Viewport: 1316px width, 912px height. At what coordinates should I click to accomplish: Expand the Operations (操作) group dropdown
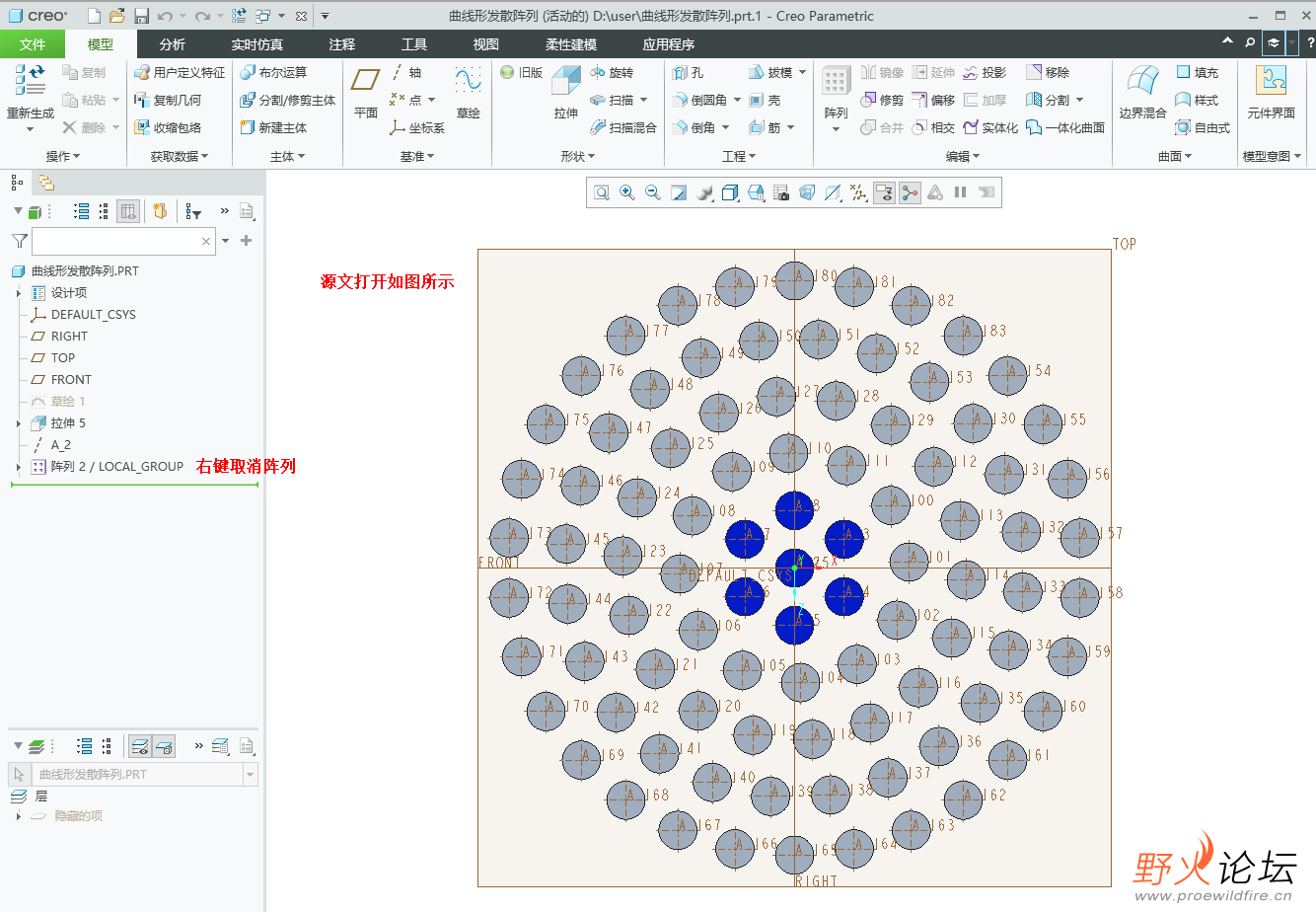coord(63,156)
